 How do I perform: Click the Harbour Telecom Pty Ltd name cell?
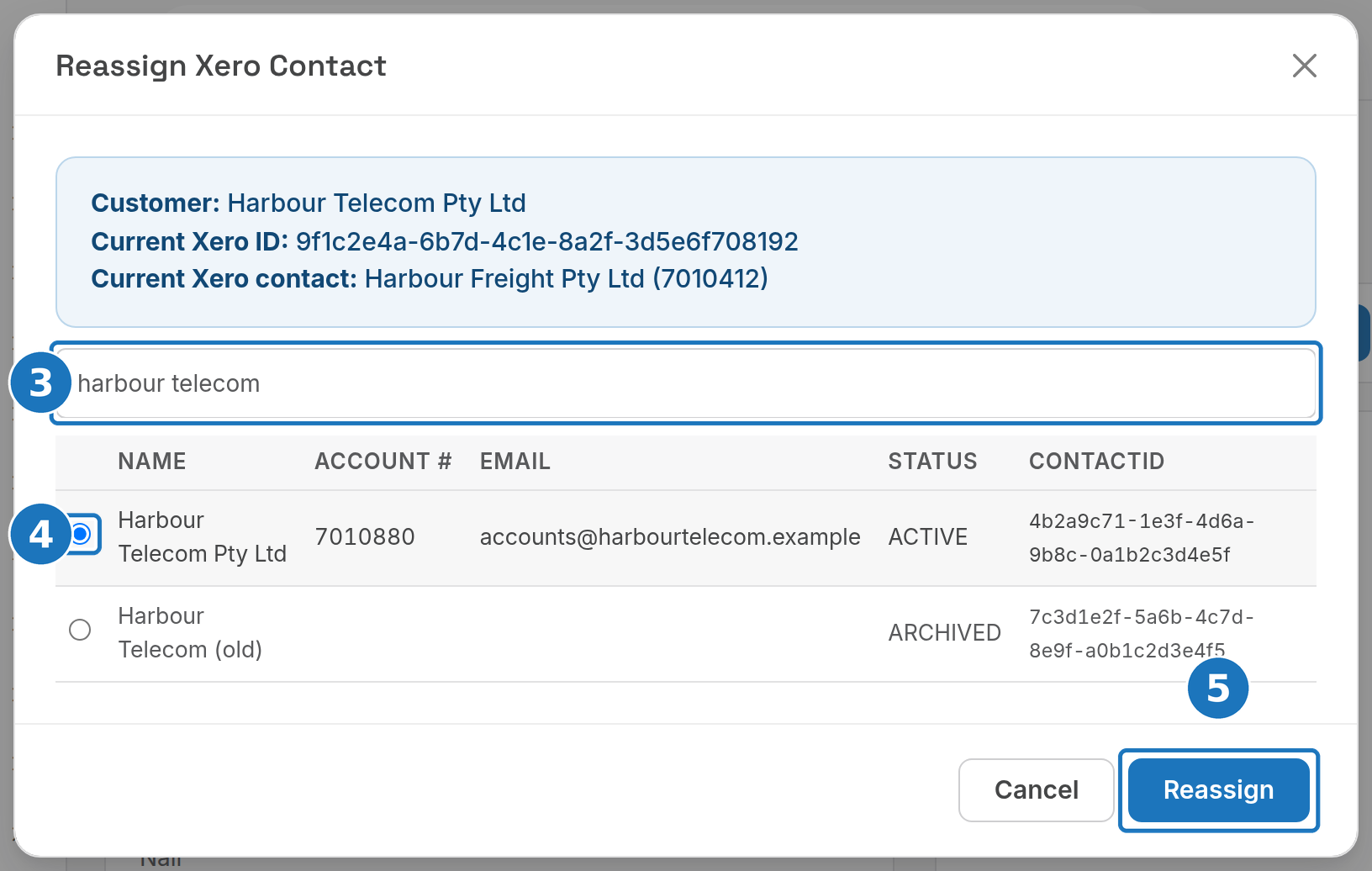(203, 537)
